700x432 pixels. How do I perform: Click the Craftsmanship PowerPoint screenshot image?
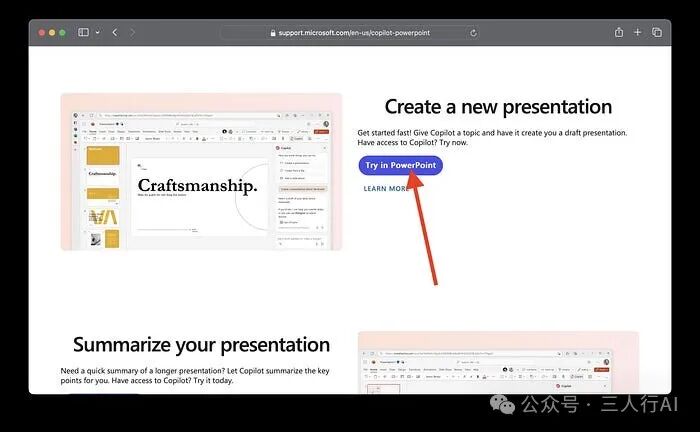coord(201,172)
